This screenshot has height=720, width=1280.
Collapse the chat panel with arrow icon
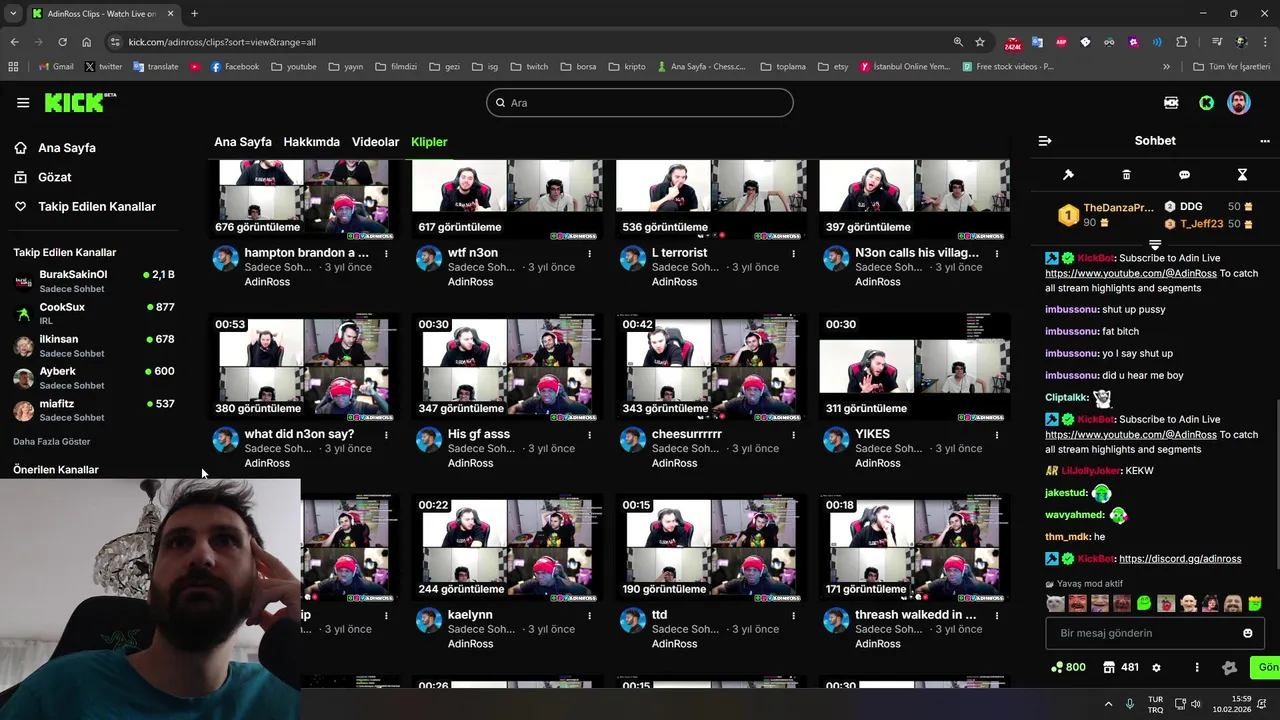[1045, 141]
